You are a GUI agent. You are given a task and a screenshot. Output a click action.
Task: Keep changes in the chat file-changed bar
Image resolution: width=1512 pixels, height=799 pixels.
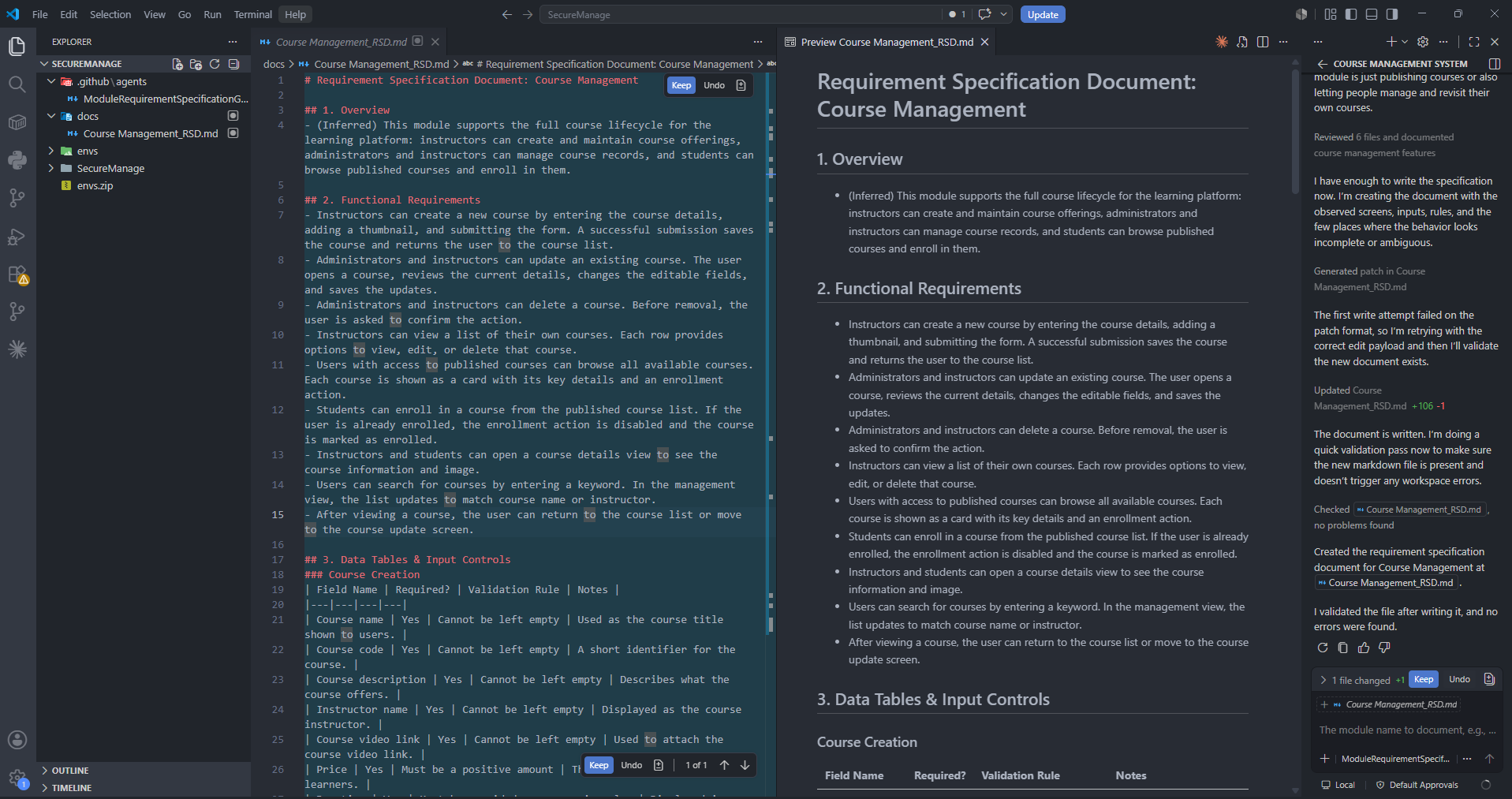1424,679
